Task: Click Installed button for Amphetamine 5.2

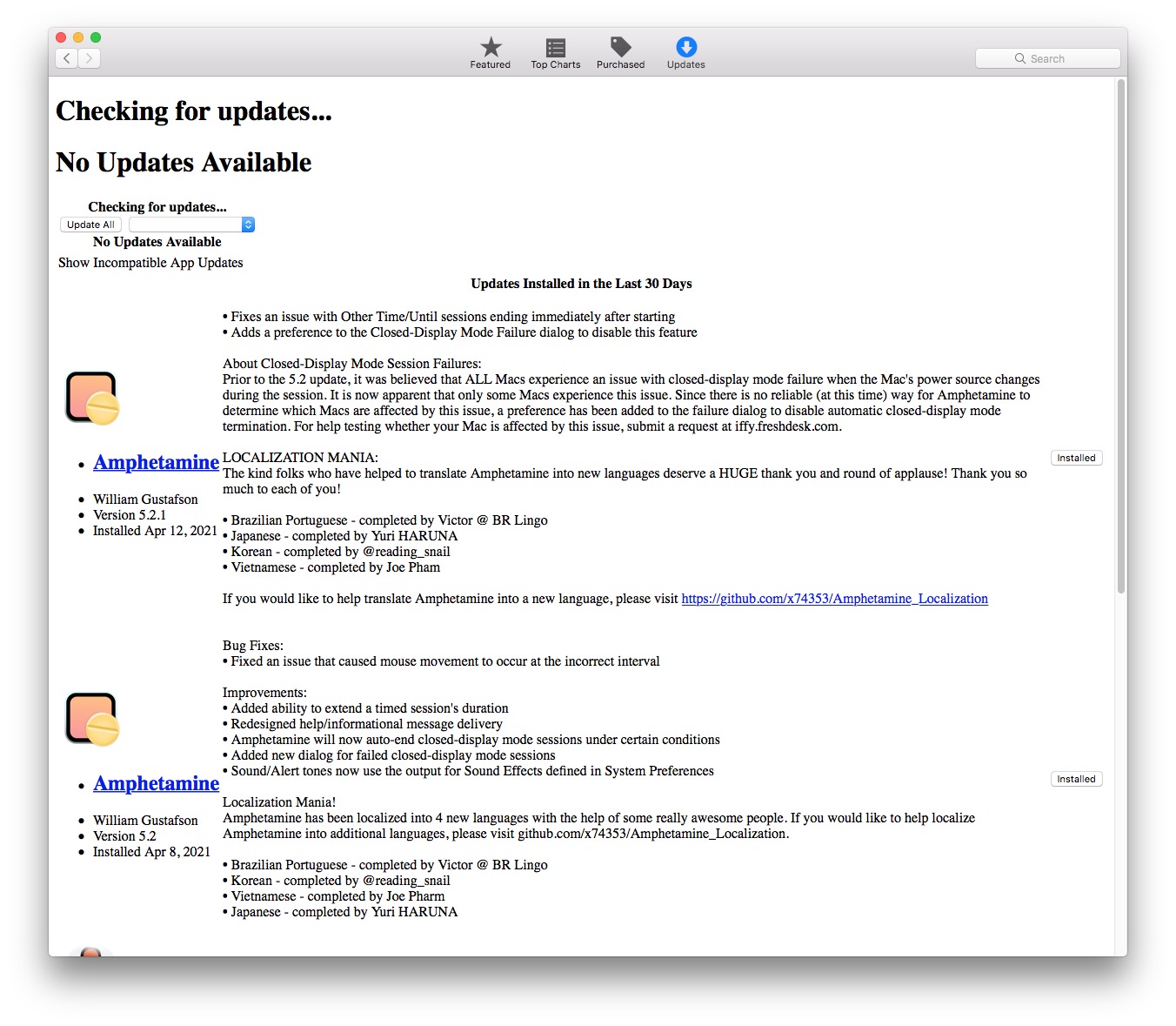Action: click(x=1076, y=779)
